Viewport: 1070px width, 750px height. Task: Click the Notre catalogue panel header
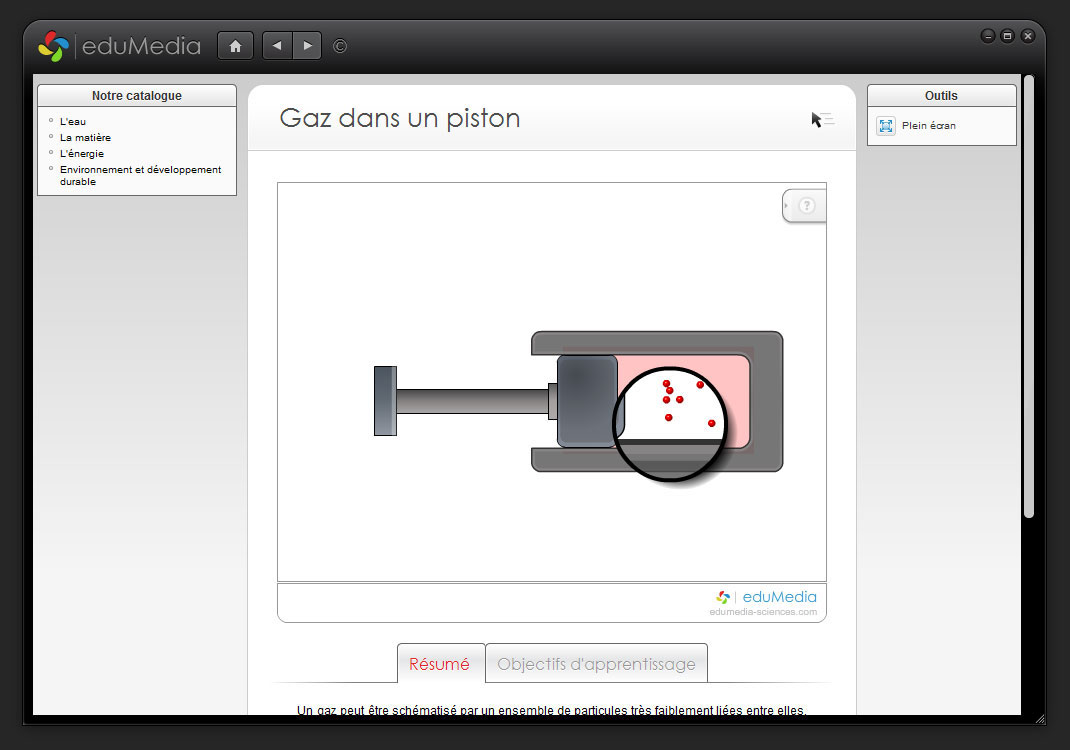point(137,96)
